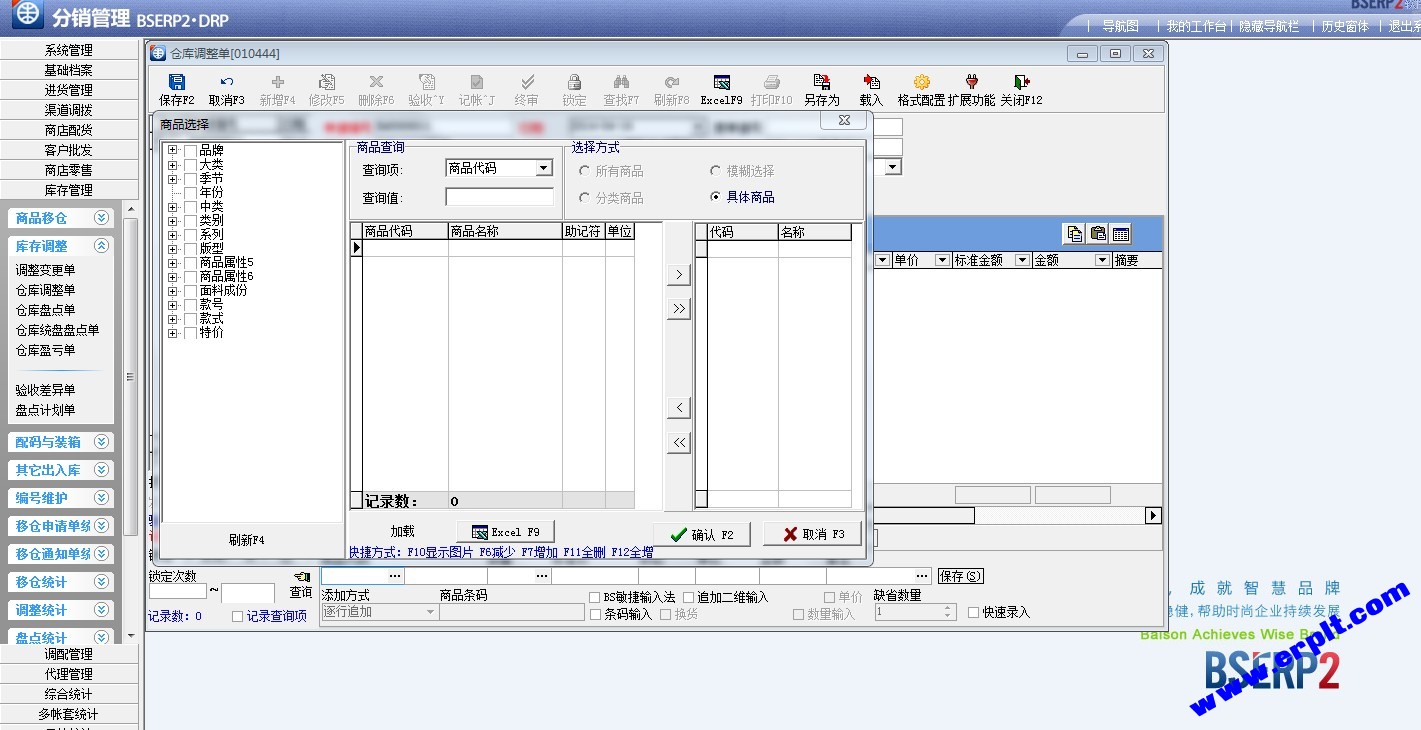This screenshot has width=1421, height=730.
Task: Open the 查询项 商品代码 dropdown
Action: (544, 169)
